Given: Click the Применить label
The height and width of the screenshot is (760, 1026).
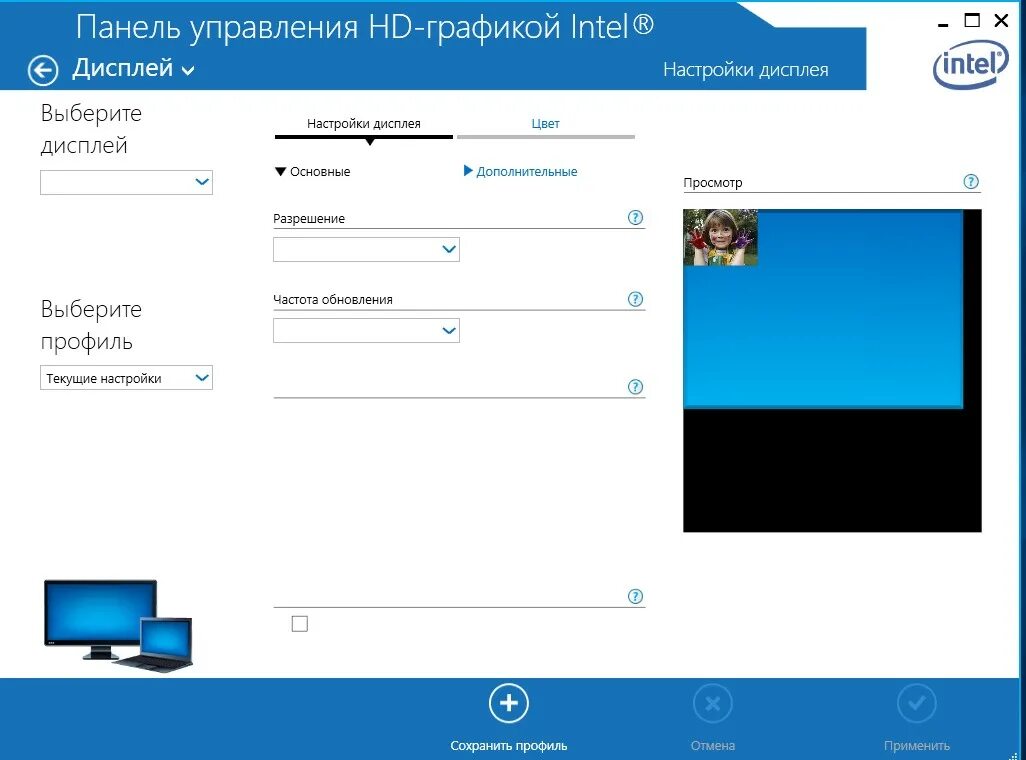Looking at the screenshot, I should (x=917, y=746).
